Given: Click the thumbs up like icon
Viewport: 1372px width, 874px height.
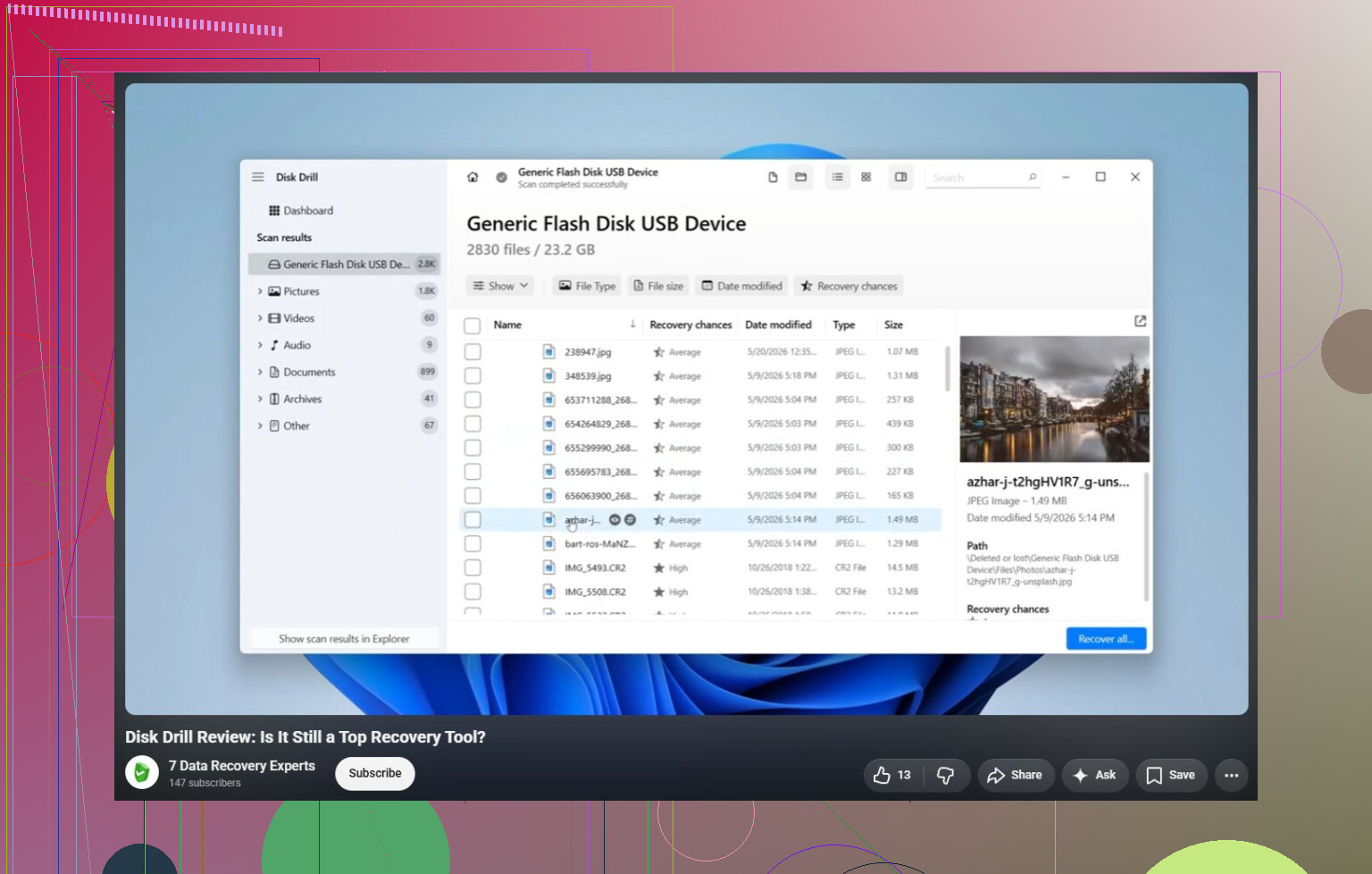Looking at the screenshot, I should click(x=882, y=775).
